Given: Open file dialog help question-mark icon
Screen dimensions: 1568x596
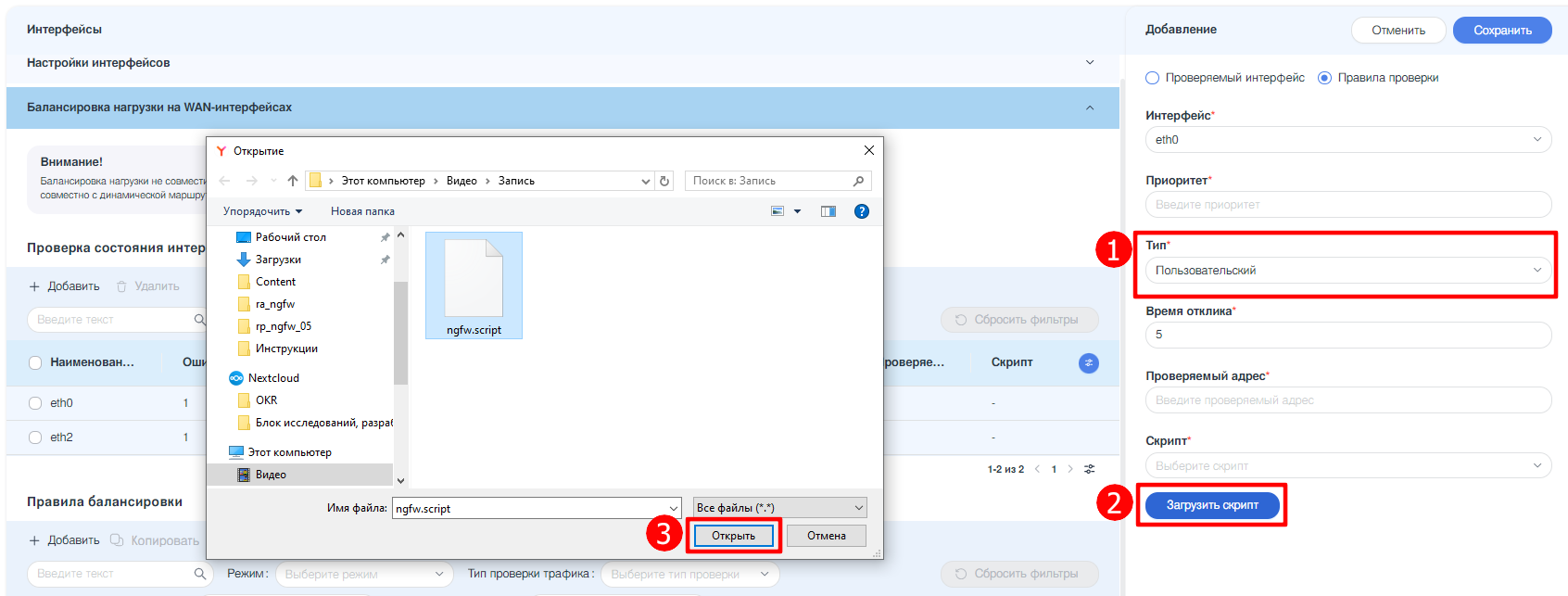Looking at the screenshot, I should point(862,211).
